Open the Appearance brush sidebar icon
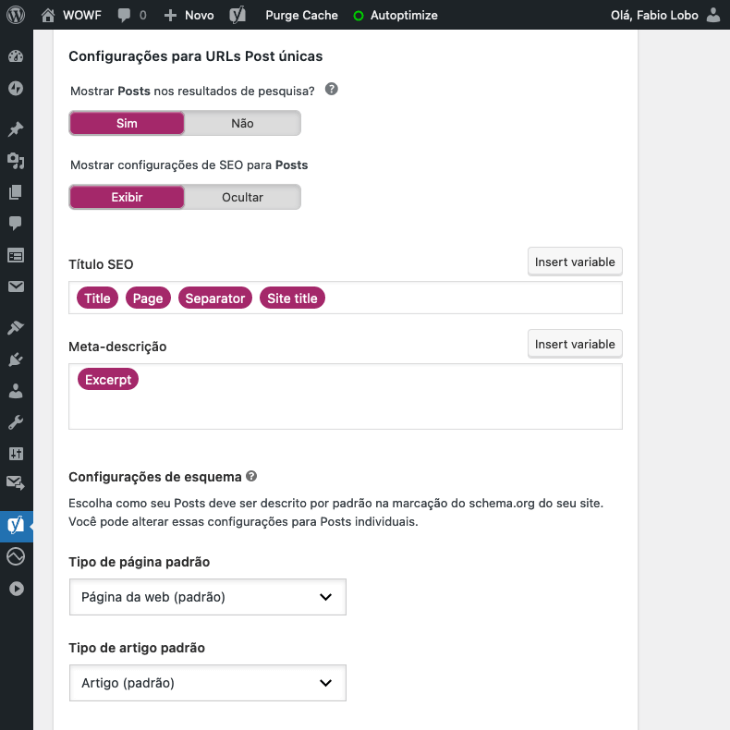 16,328
